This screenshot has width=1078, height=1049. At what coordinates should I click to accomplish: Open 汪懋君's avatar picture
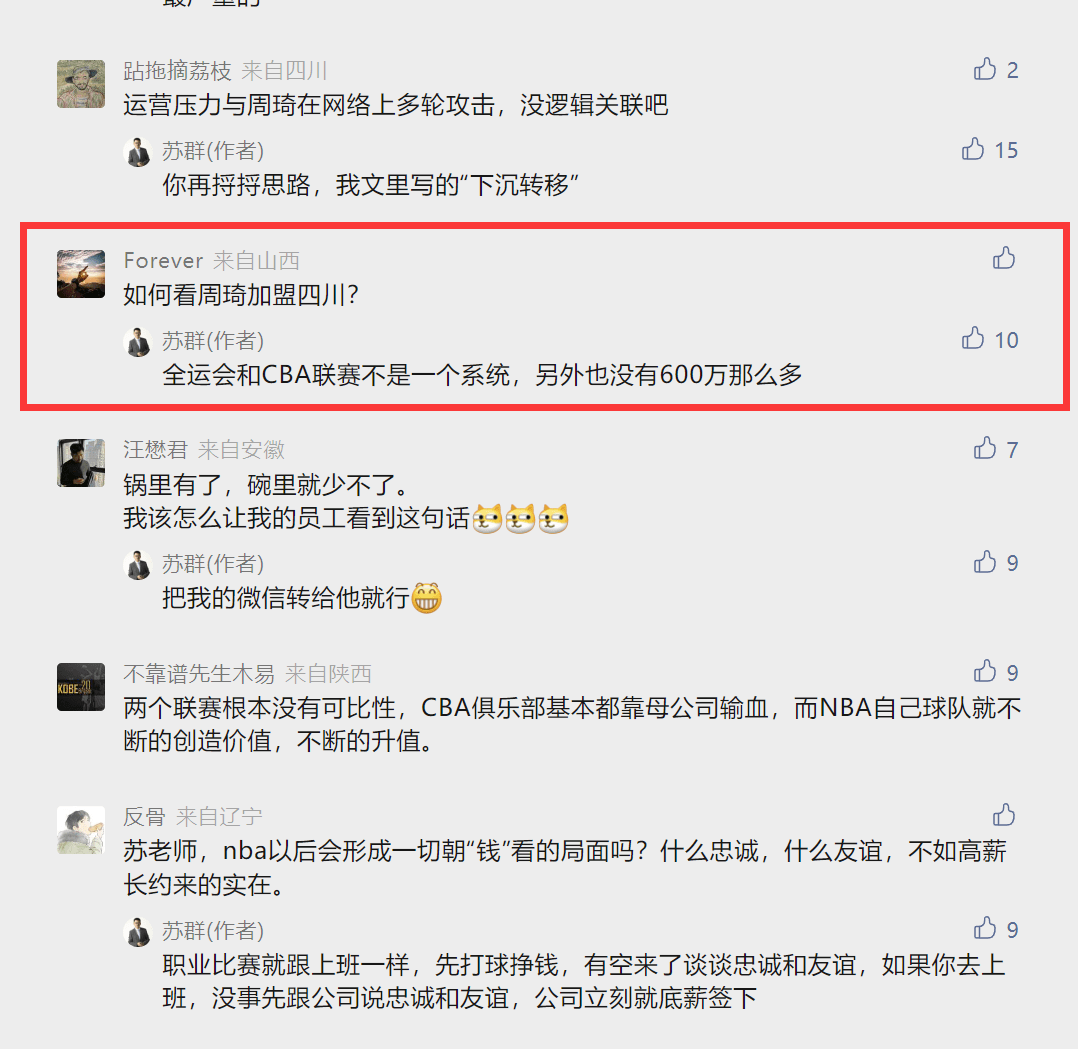pyautogui.click(x=81, y=463)
